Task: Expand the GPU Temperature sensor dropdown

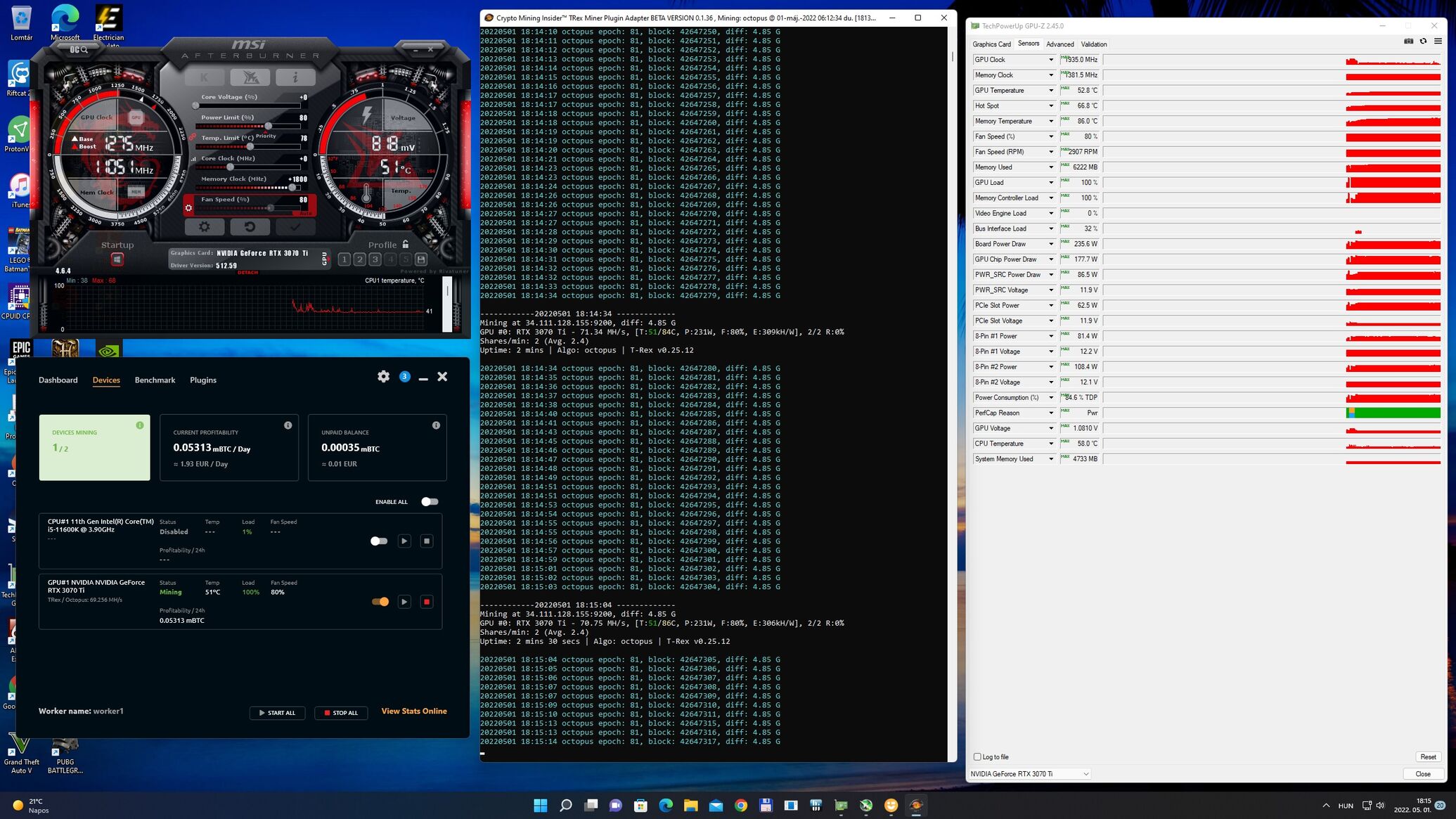Action: click(1051, 91)
